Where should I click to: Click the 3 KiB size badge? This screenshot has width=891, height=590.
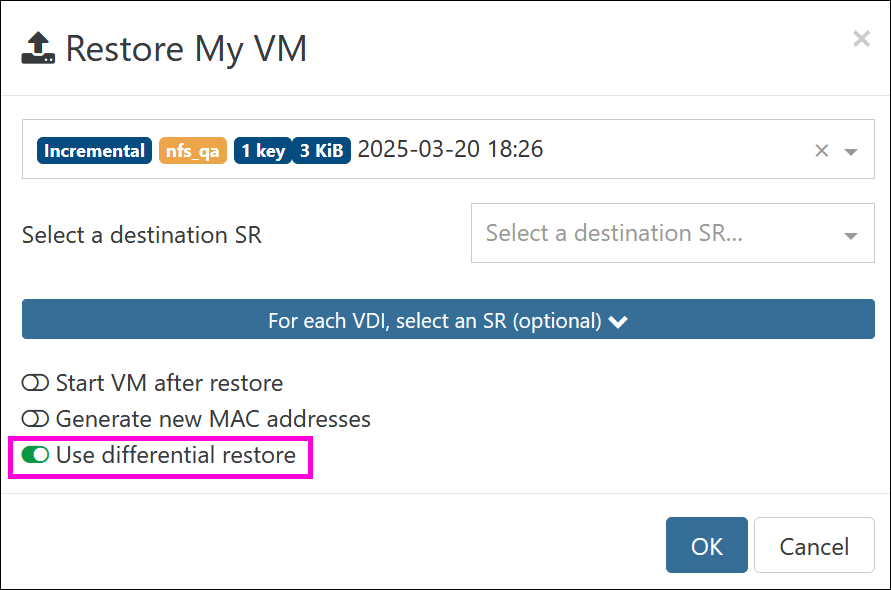[x=322, y=151]
